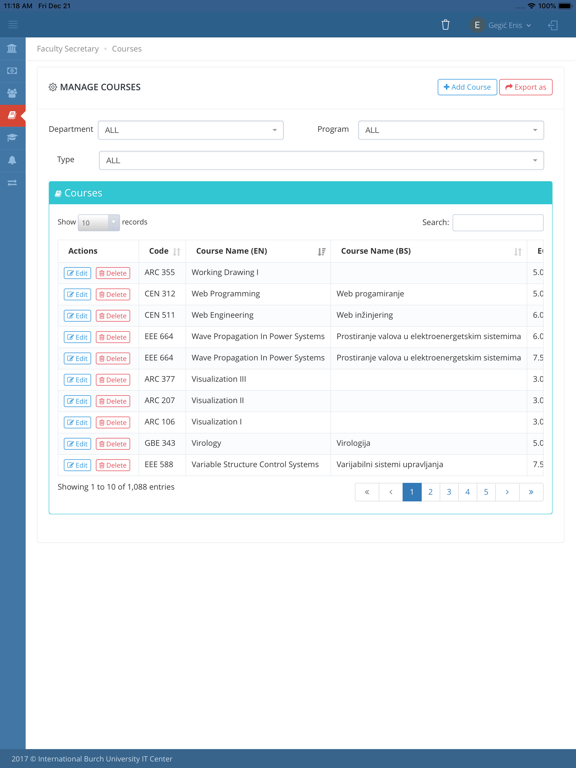Sort by Course Name (EN) arrow icon
This screenshot has height=768, width=576.
coord(321,252)
